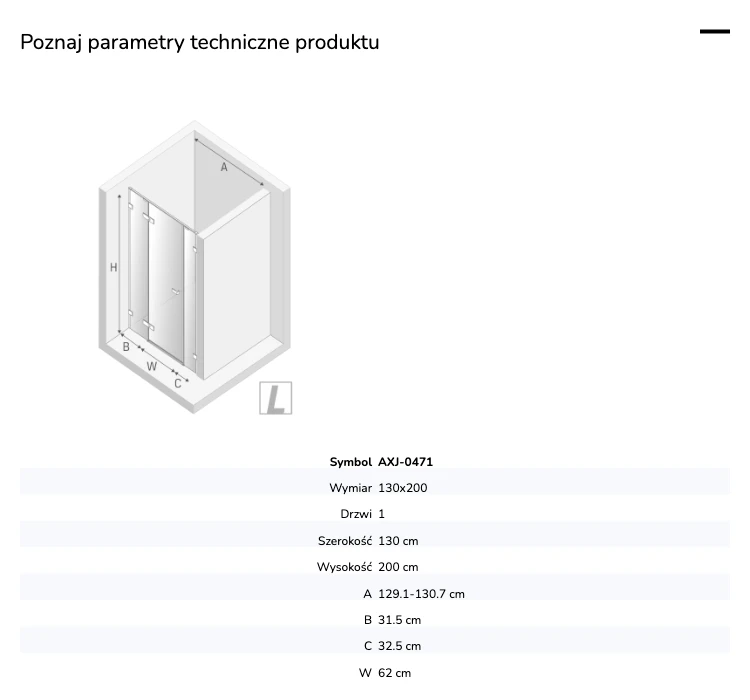This screenshot has width=750, height=700.
Task: Click the Drzwi value row
Action: 375,514
